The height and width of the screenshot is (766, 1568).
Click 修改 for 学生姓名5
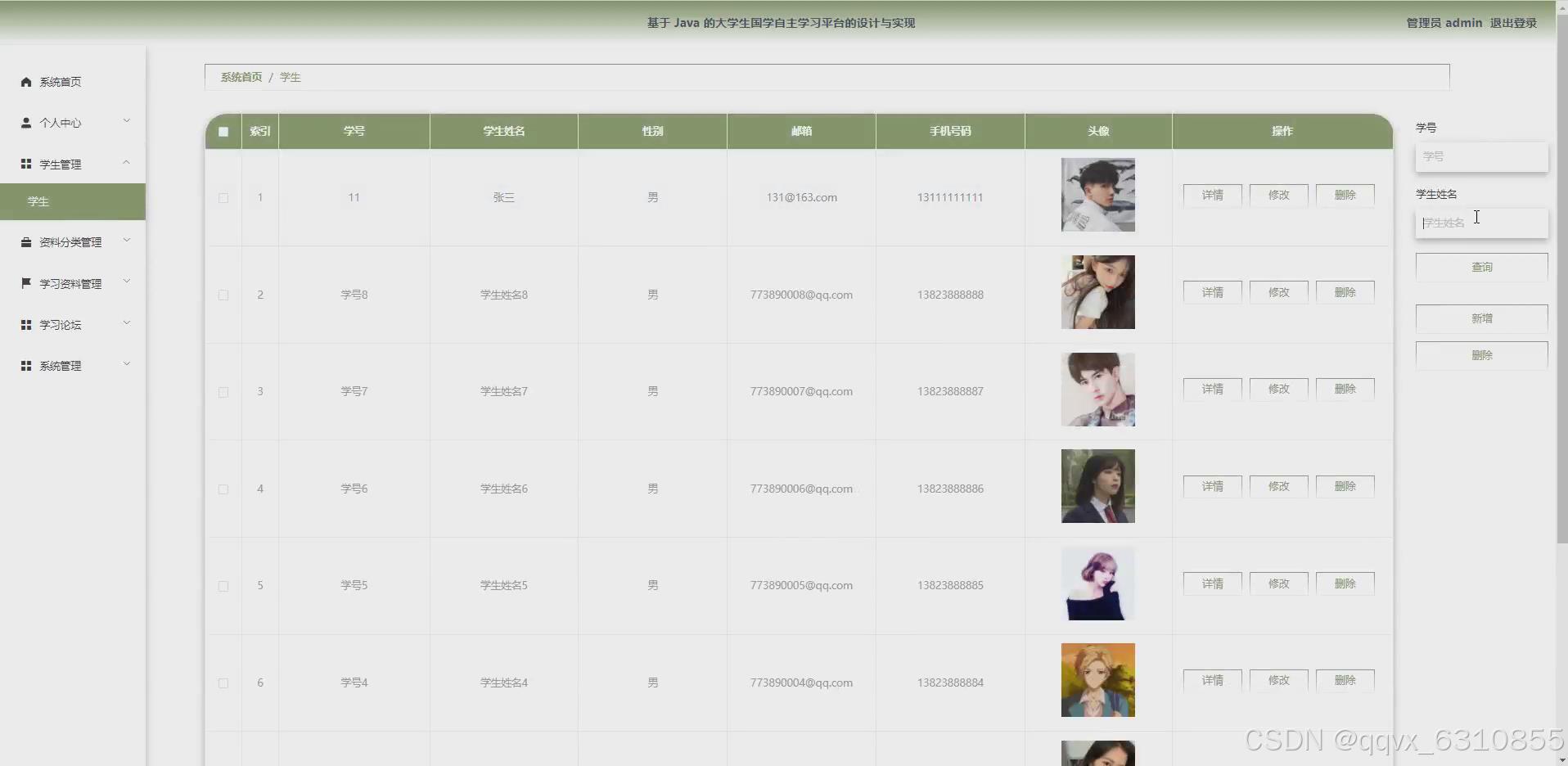click(1278, 584)
